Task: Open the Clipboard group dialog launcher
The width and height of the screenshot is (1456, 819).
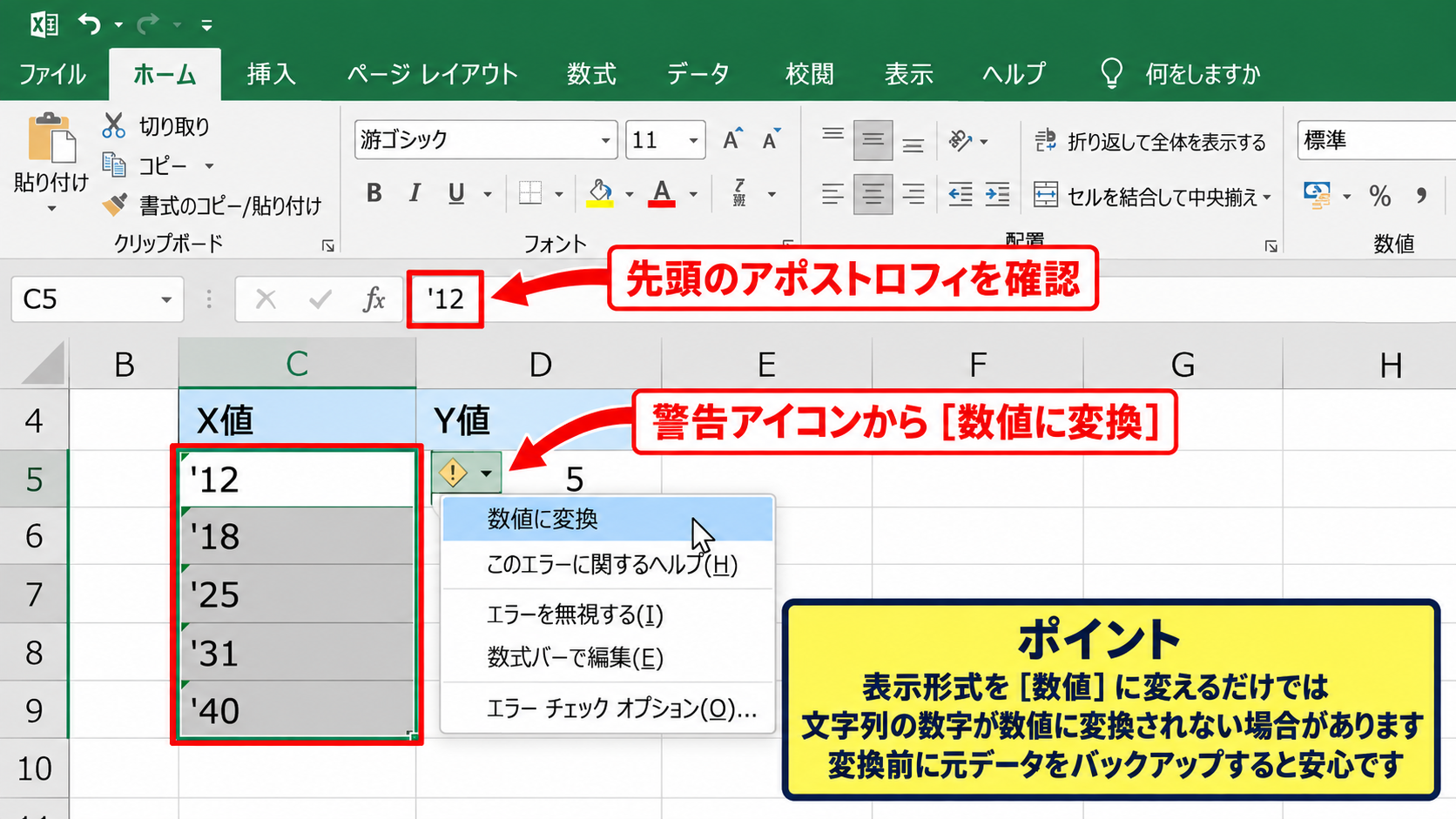Action: 328,246
